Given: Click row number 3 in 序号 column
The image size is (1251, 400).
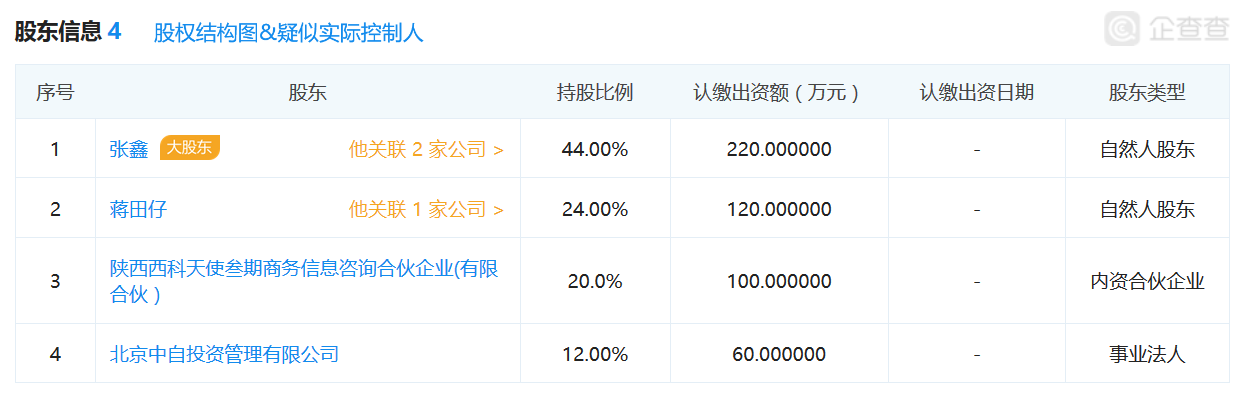Looking at the screenshot, I should 55,282.
